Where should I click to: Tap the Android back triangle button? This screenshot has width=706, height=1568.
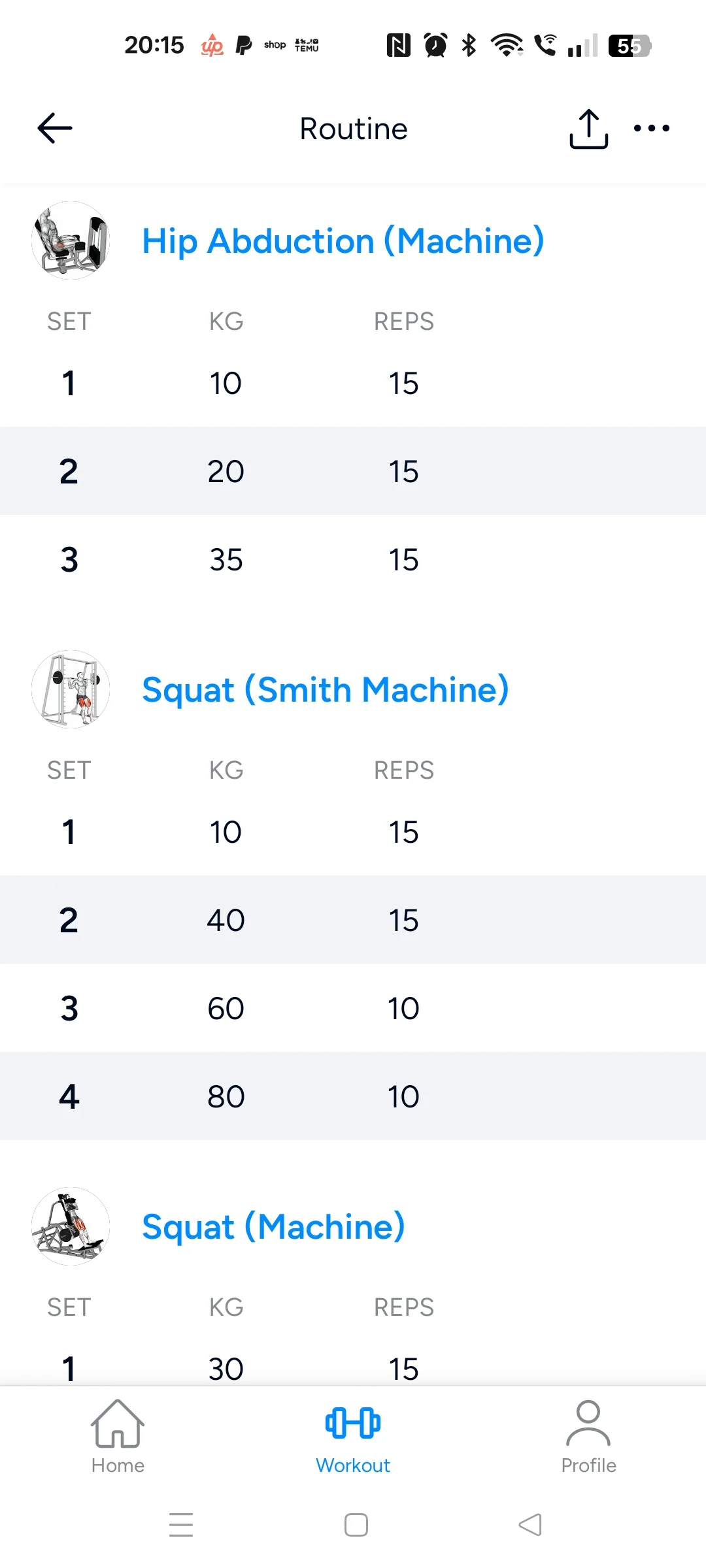530,1524
